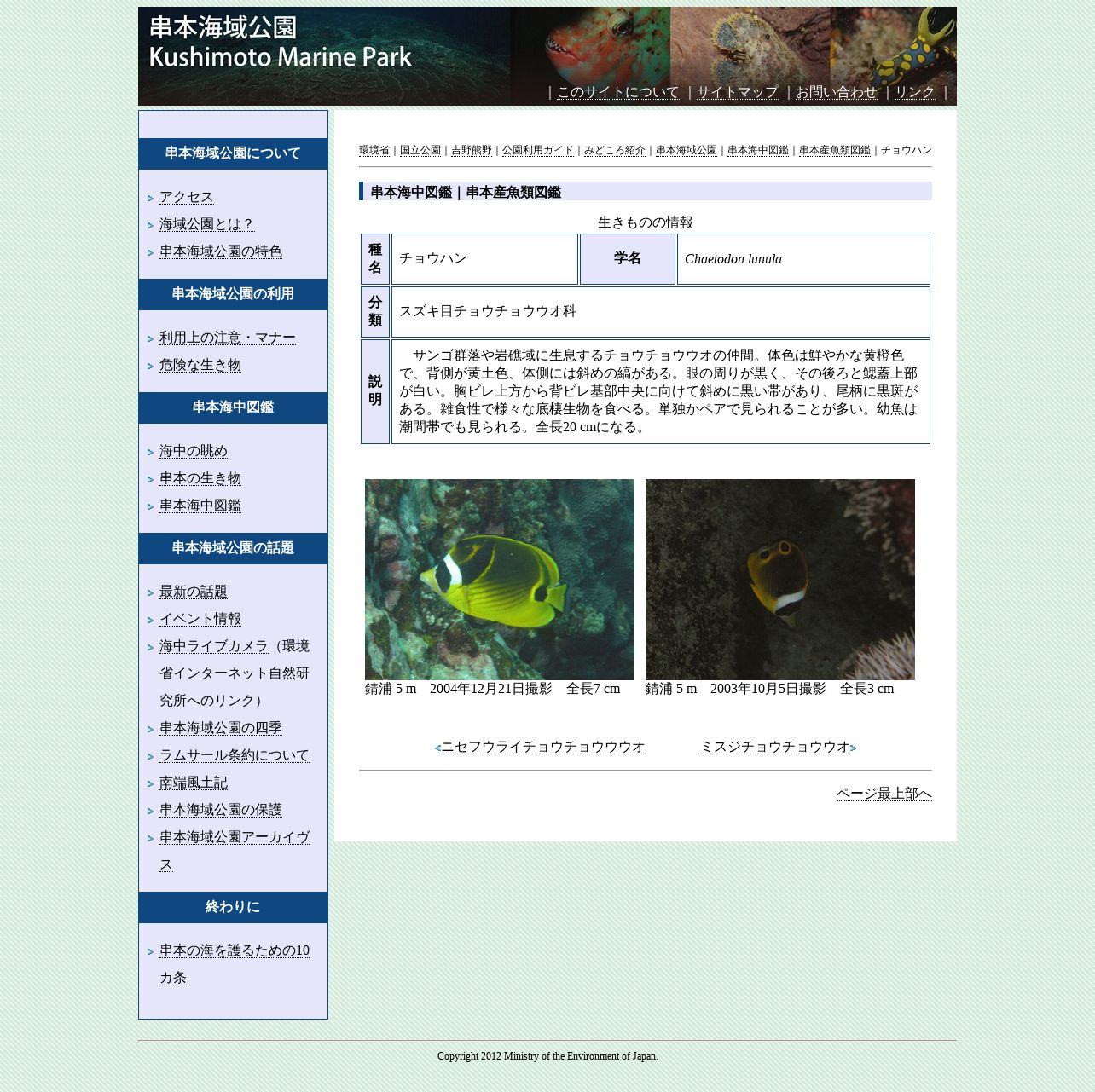Open 串本海中図鑑 in the sidebar list
Viewport: 1095px width, 1092px height.
pyautogui.click(x=200, y=506)
